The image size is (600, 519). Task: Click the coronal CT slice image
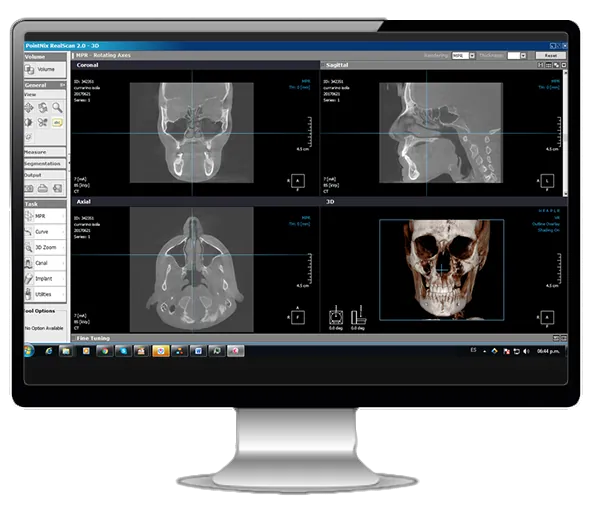(x=192, y=132)
